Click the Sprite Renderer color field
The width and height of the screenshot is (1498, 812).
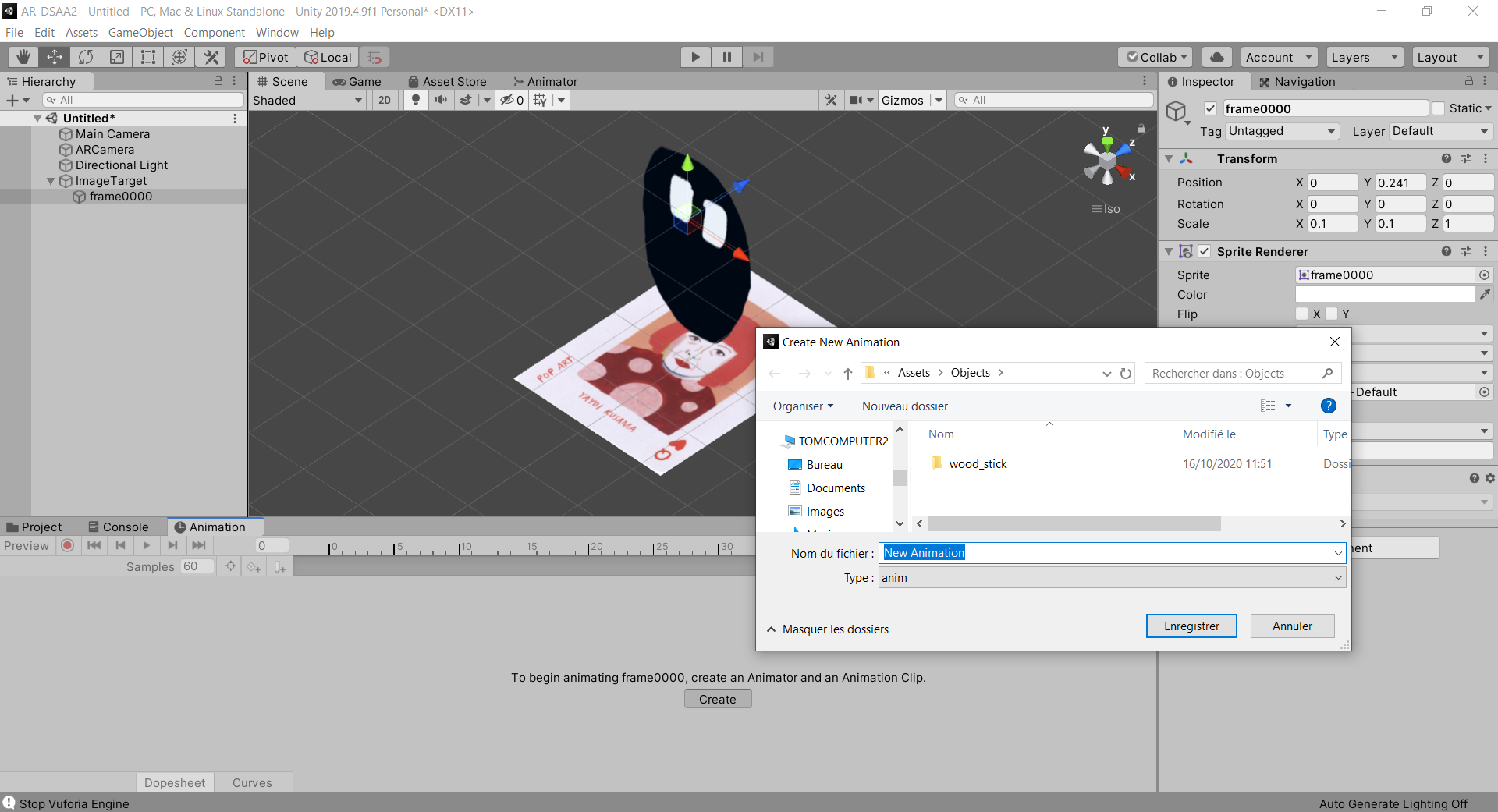(1385, 294)
